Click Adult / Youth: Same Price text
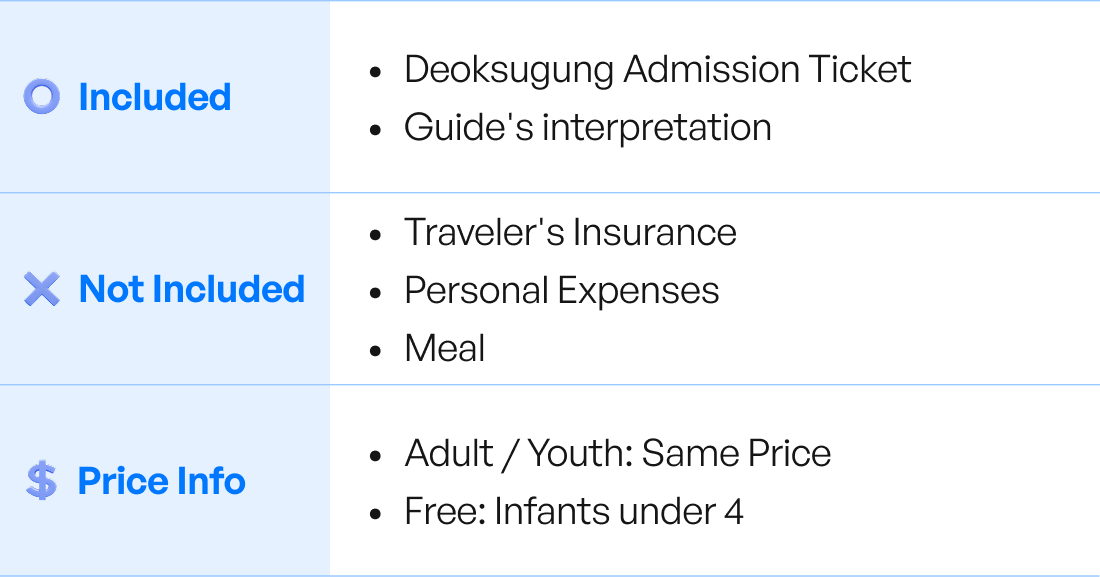 pos(617,454)
